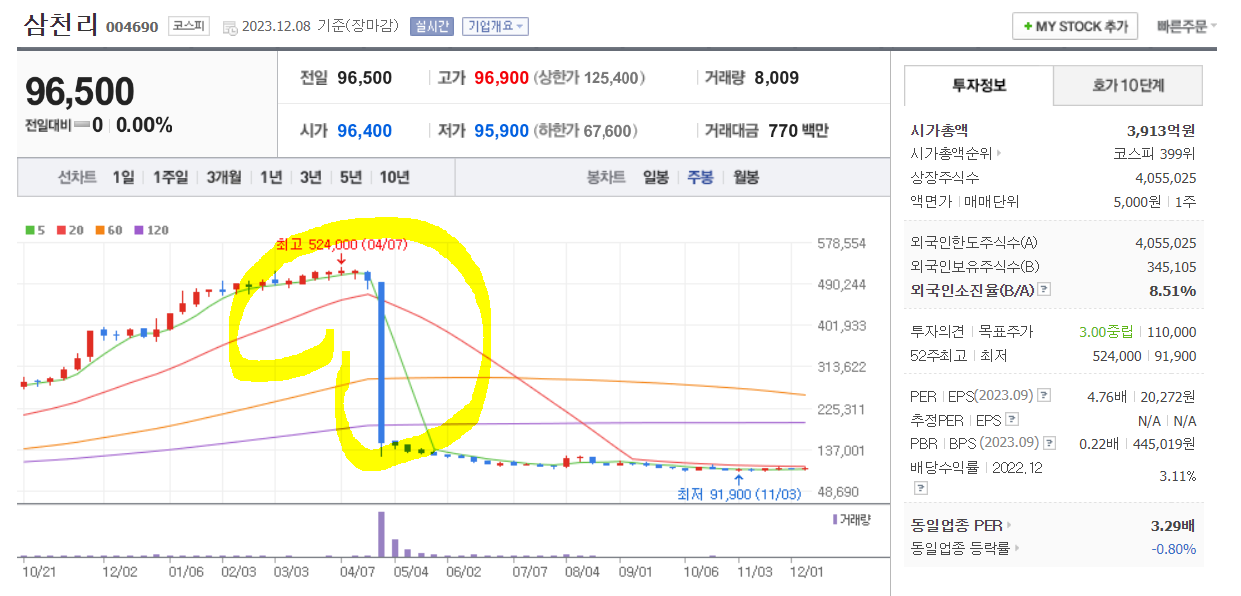Open the 삼천리 stock name link
The width and height of the screenshot is (1241, 596).
tap(59, 25)
